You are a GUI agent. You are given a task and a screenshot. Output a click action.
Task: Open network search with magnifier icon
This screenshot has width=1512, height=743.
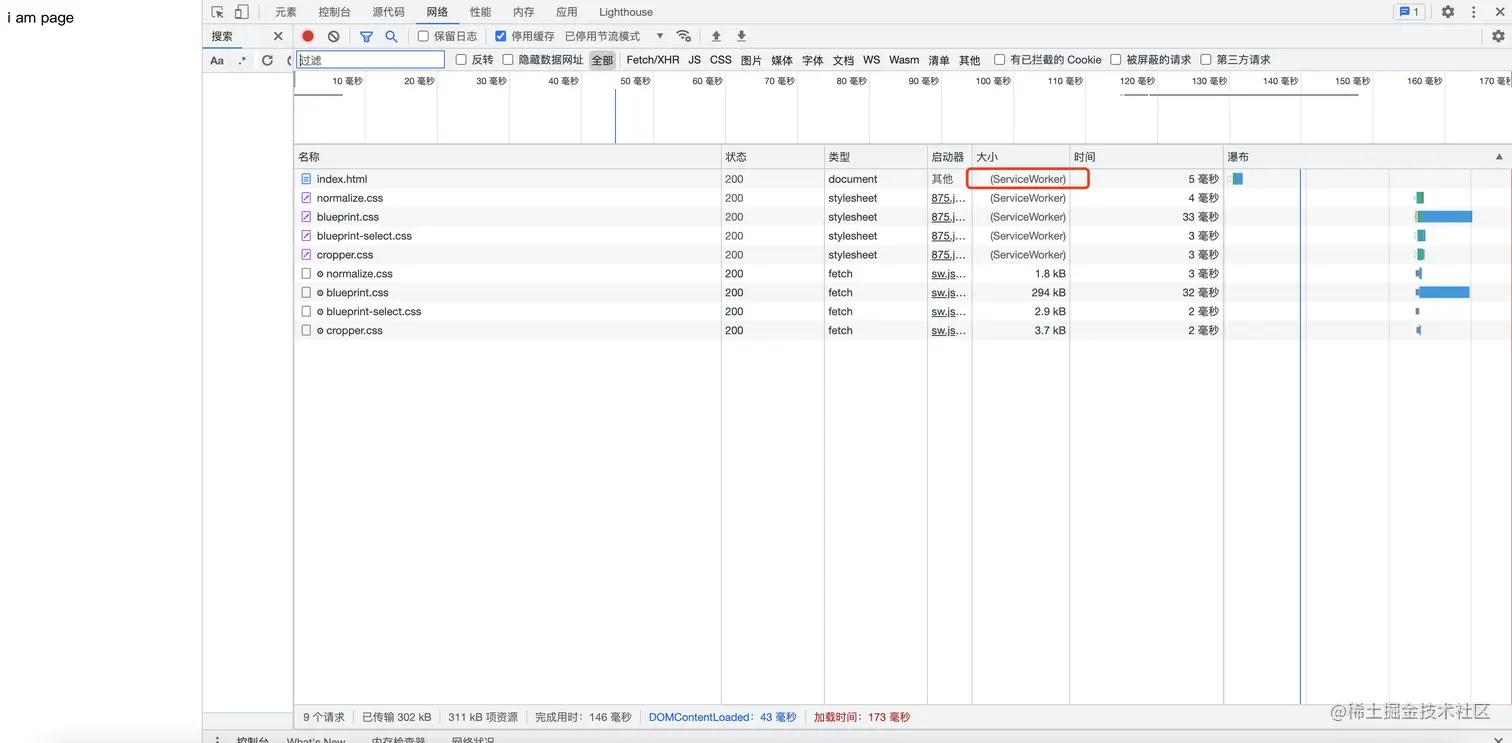pos(391,36)
